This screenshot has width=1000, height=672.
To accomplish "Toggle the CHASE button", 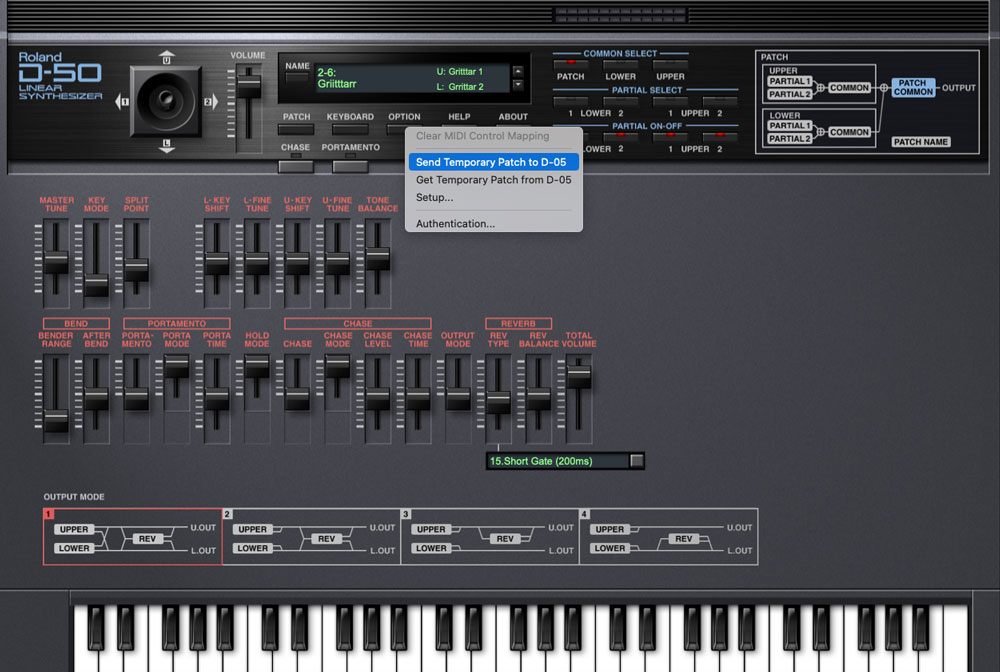I will coord(296,166).
